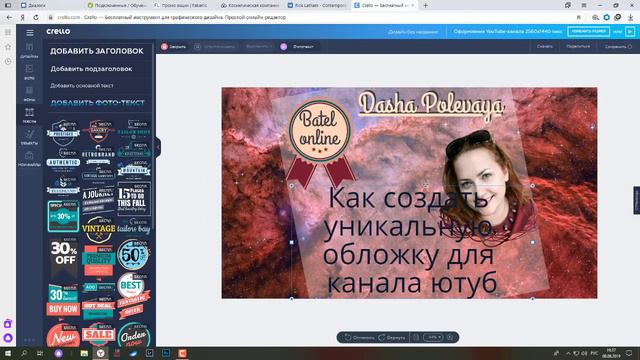Click the Crello logo
This screenshot has height=360, width=640.
point(58,31)
